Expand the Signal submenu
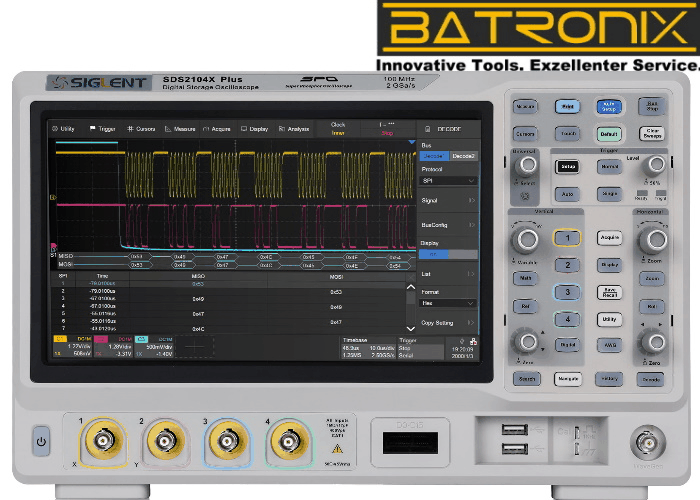Screen dimensions: 700x500 coord(448,200)
